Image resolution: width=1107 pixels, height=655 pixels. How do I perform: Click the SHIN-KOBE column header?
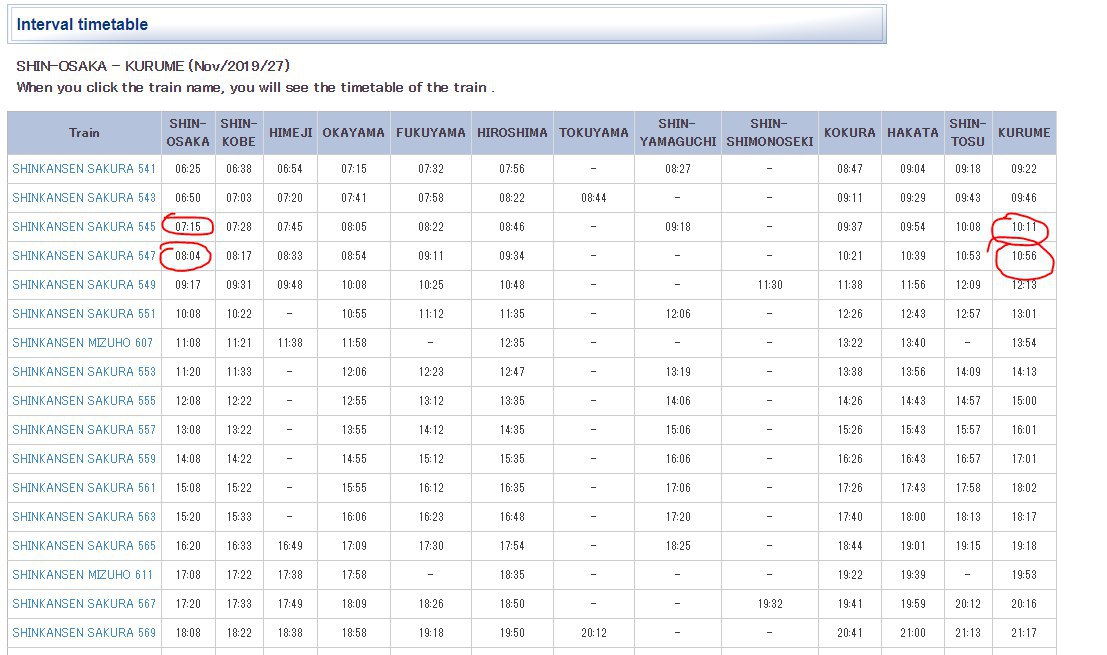click(x=239, y=133)
